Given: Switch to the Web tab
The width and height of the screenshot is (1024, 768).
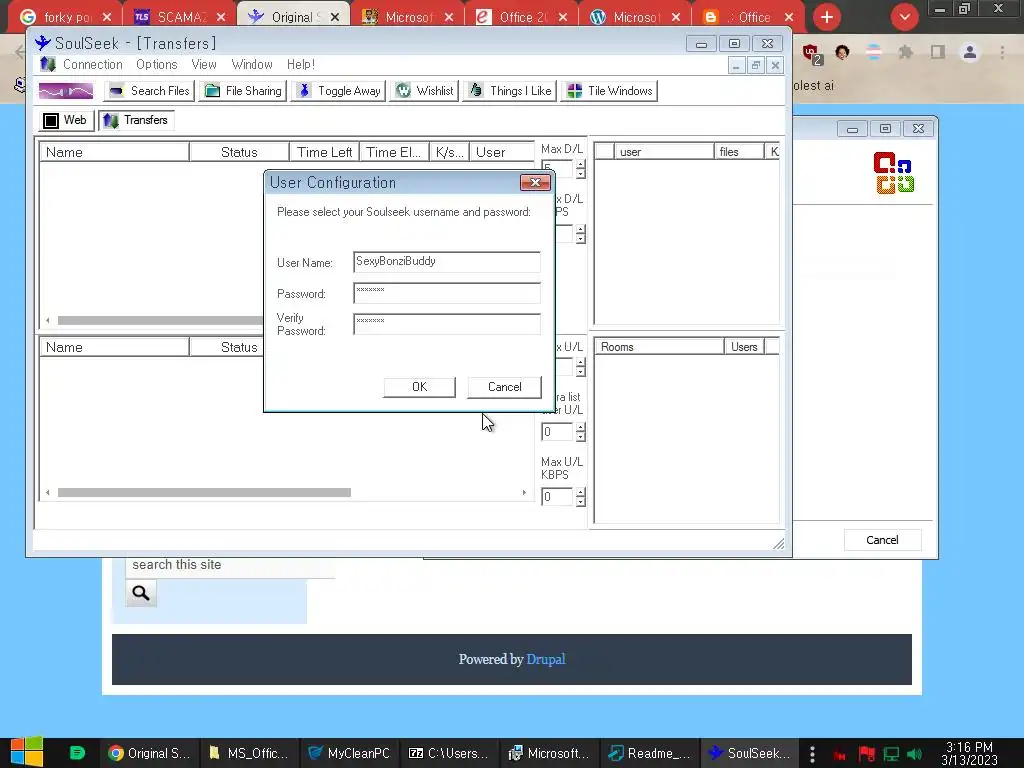Looking at the screenshot, I should [65, 120].
